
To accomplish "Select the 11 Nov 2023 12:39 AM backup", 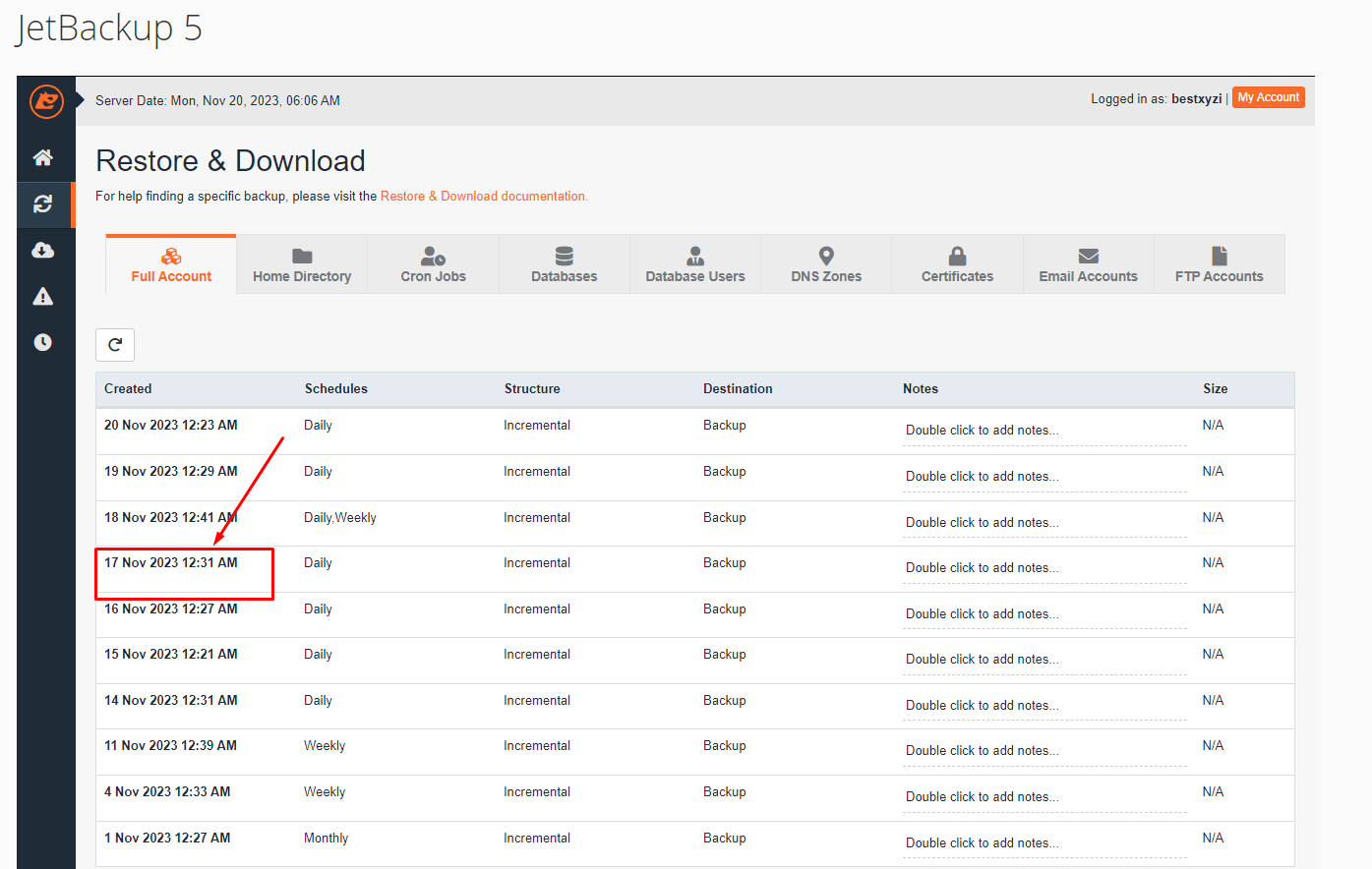I will pos(171,745).
